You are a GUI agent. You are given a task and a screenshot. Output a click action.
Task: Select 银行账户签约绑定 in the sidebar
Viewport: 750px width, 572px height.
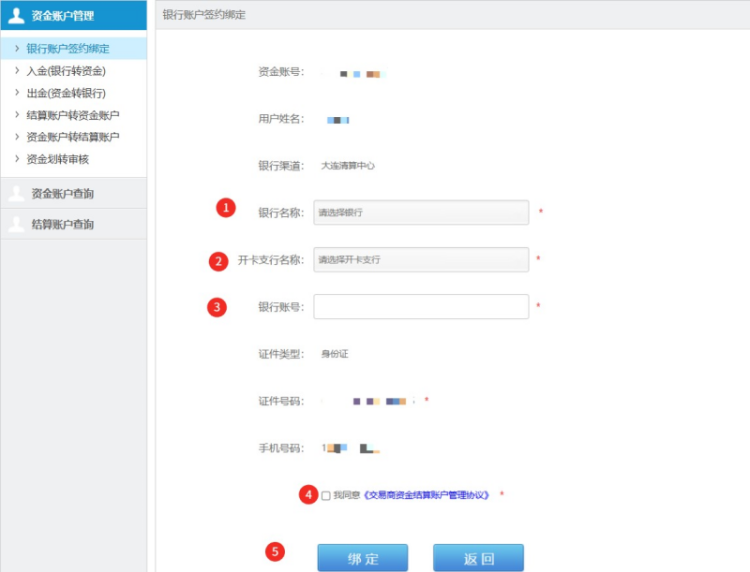(x=68, y=49)
